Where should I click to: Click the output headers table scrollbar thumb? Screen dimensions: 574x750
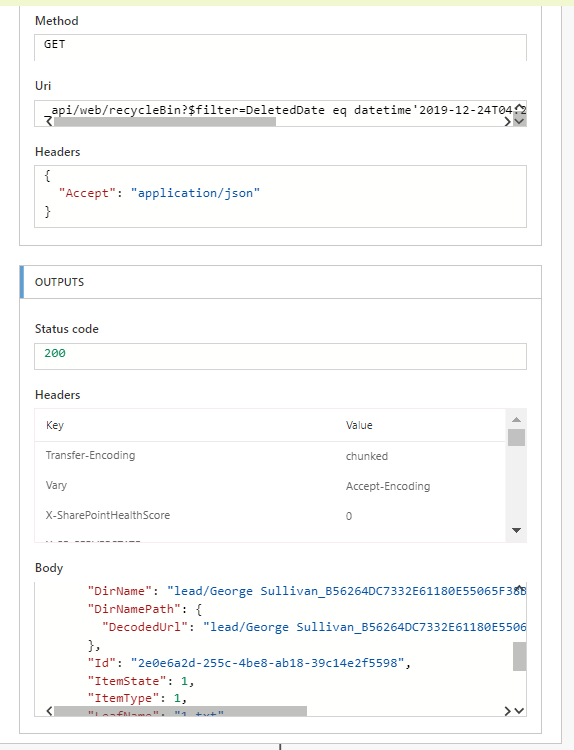coord(516,438)
